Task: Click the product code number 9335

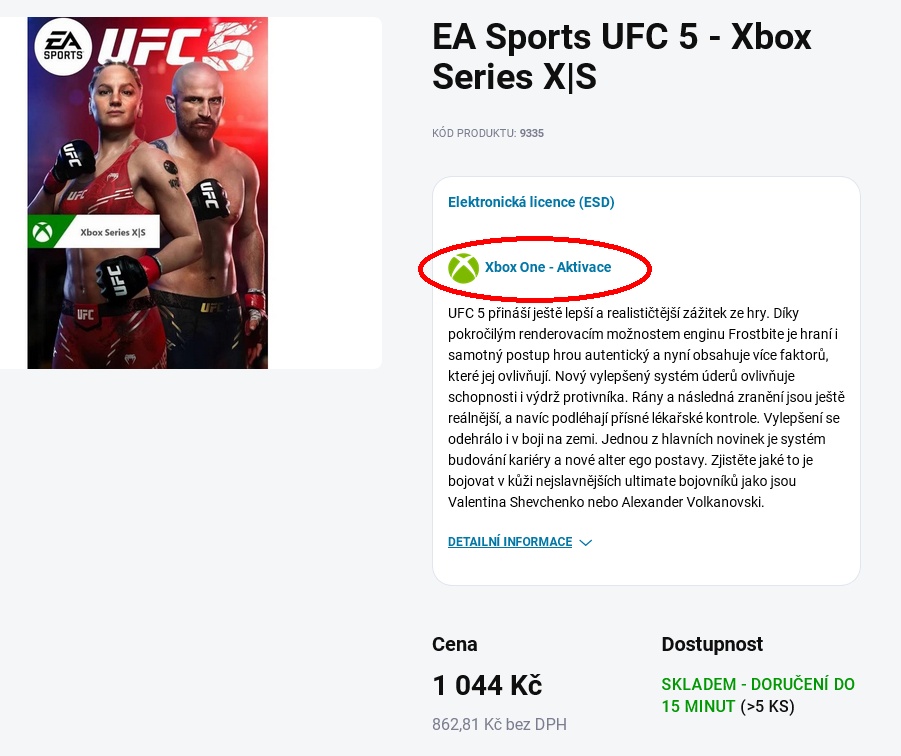Action: click(x=532, y=133)
